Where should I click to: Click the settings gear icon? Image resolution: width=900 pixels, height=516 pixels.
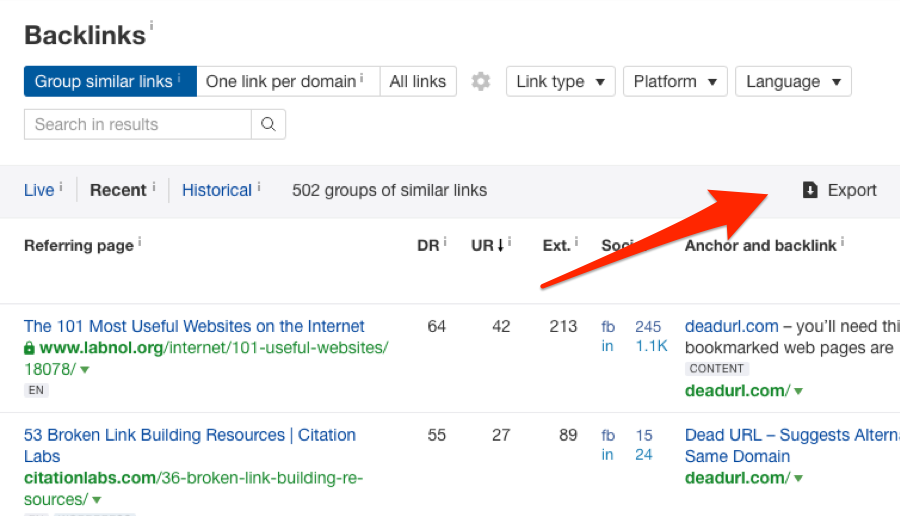pyautogui.click(x=481, y=82)
